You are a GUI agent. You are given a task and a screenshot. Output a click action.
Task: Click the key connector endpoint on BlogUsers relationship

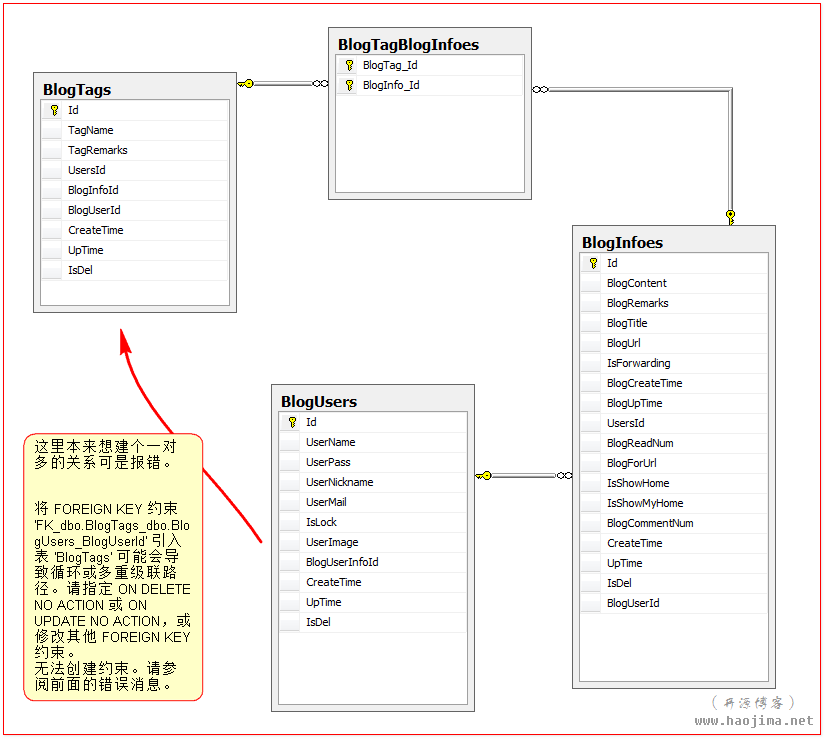point(484,475)
